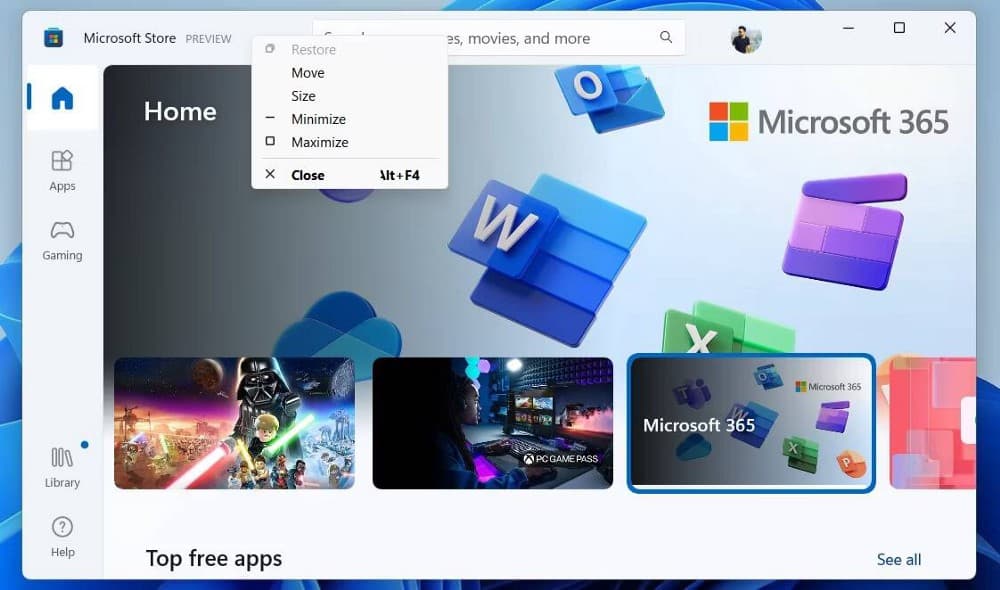Open your account profile picture

tap(744, 37)
